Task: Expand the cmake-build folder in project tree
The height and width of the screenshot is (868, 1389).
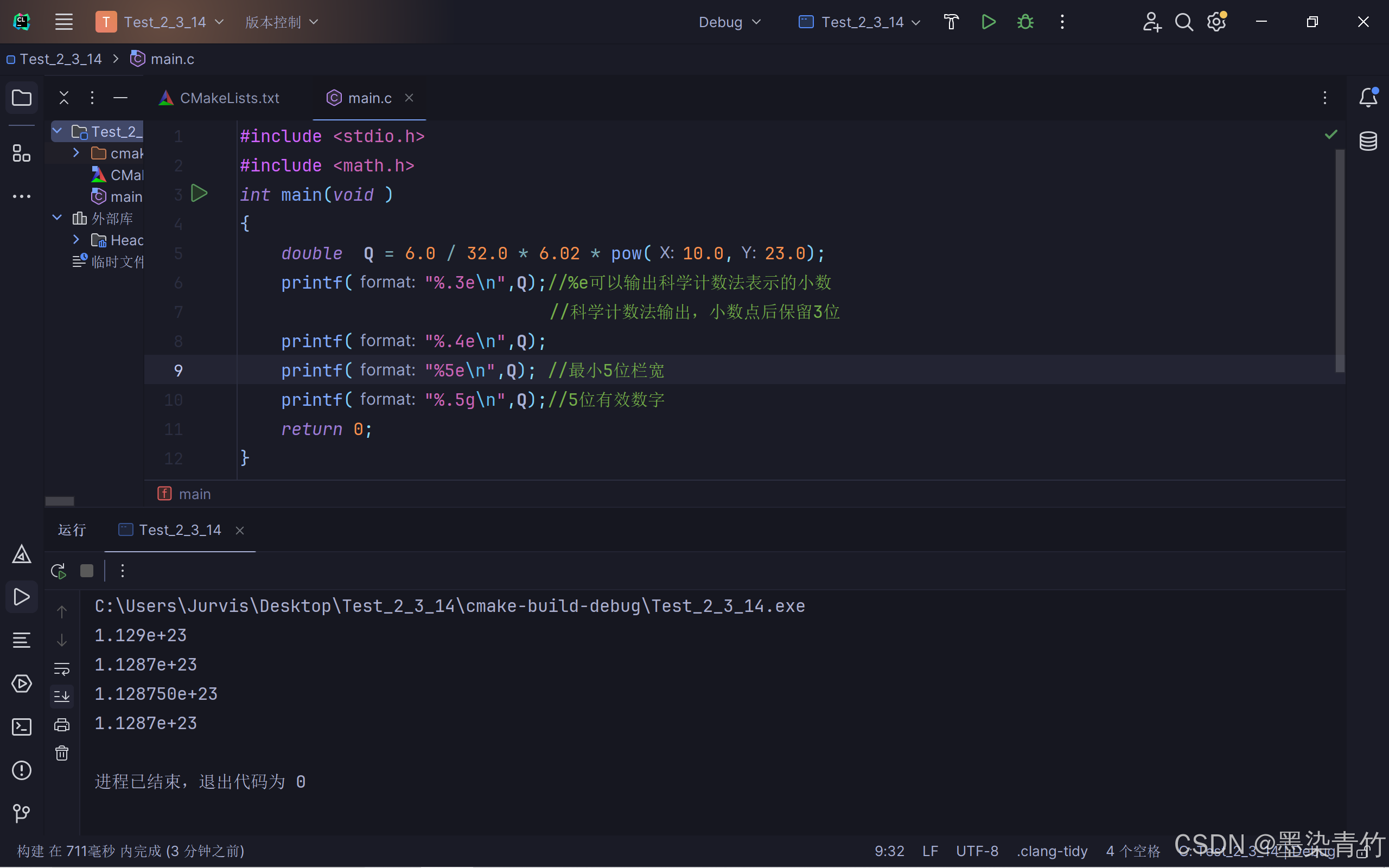Action: tap(77, 152)
